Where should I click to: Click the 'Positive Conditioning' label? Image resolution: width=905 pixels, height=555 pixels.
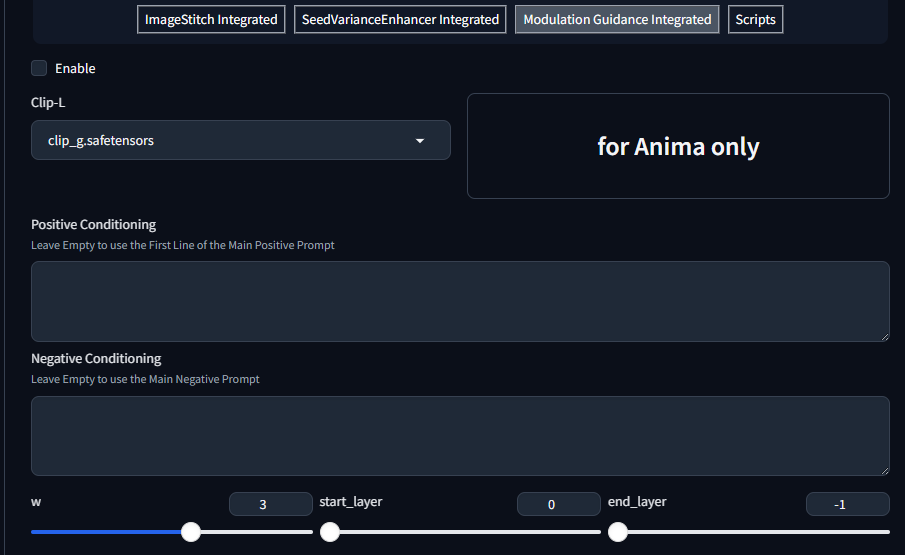[x=94, y=224]
